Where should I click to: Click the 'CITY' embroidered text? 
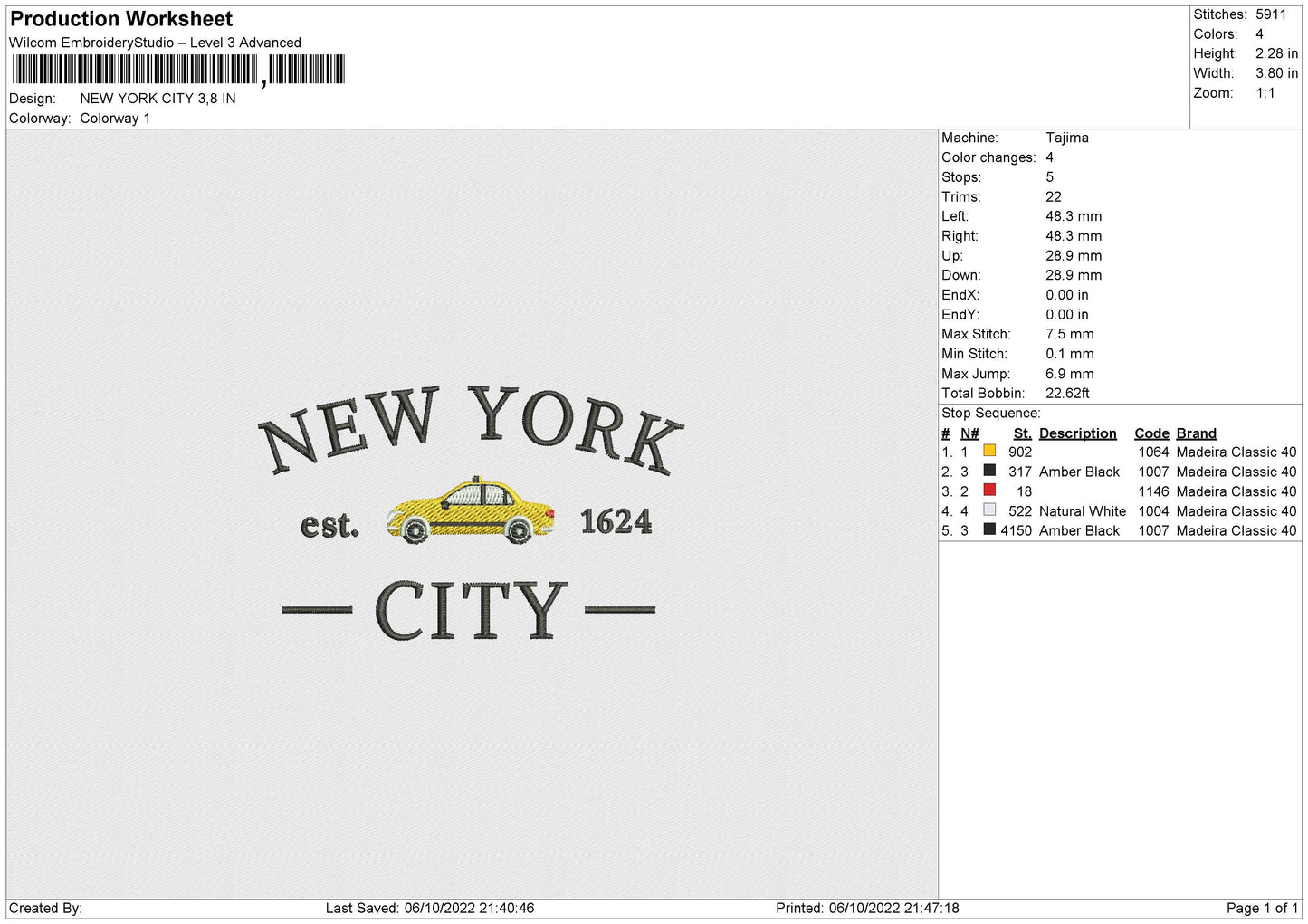[471, 610]
